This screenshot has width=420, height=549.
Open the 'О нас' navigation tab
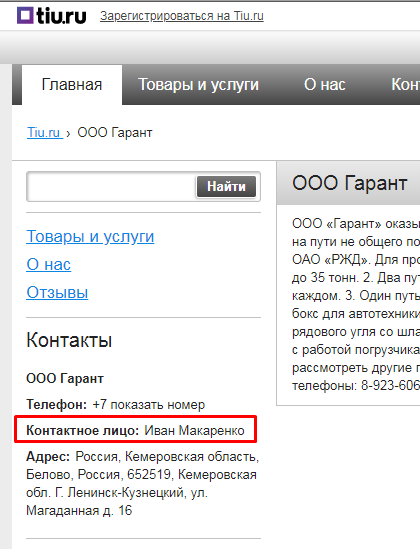click(324, 84)
